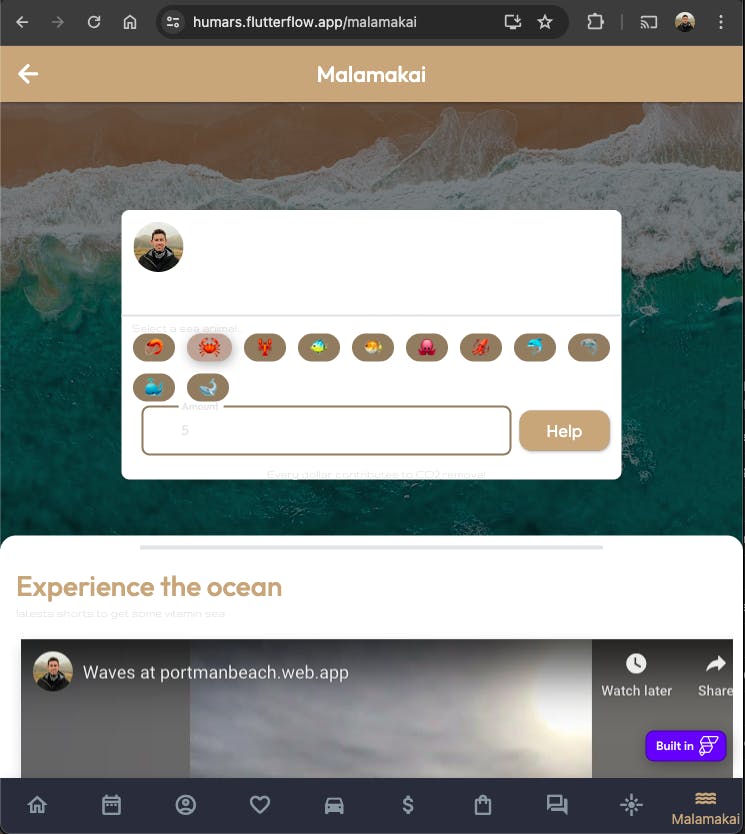The height and width of the screenshot is (834, 745).
Task: Click Watch later on the video
Action: coord(637,675)
